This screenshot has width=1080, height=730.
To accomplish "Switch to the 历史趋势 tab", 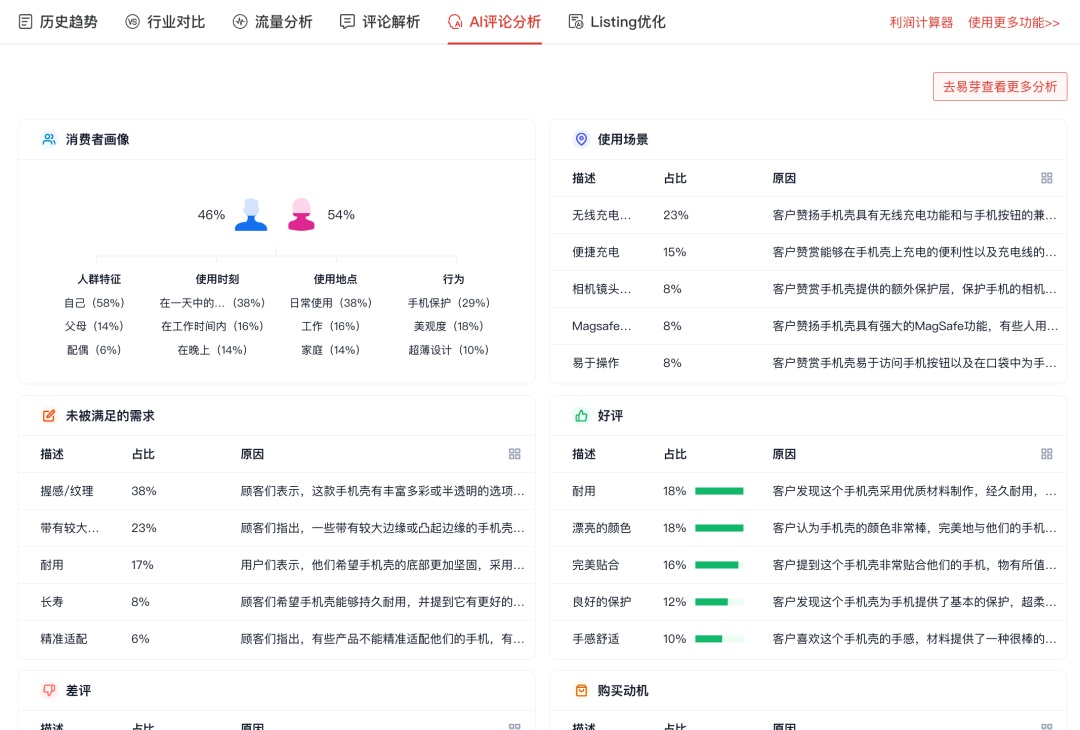I will [58, 22].
